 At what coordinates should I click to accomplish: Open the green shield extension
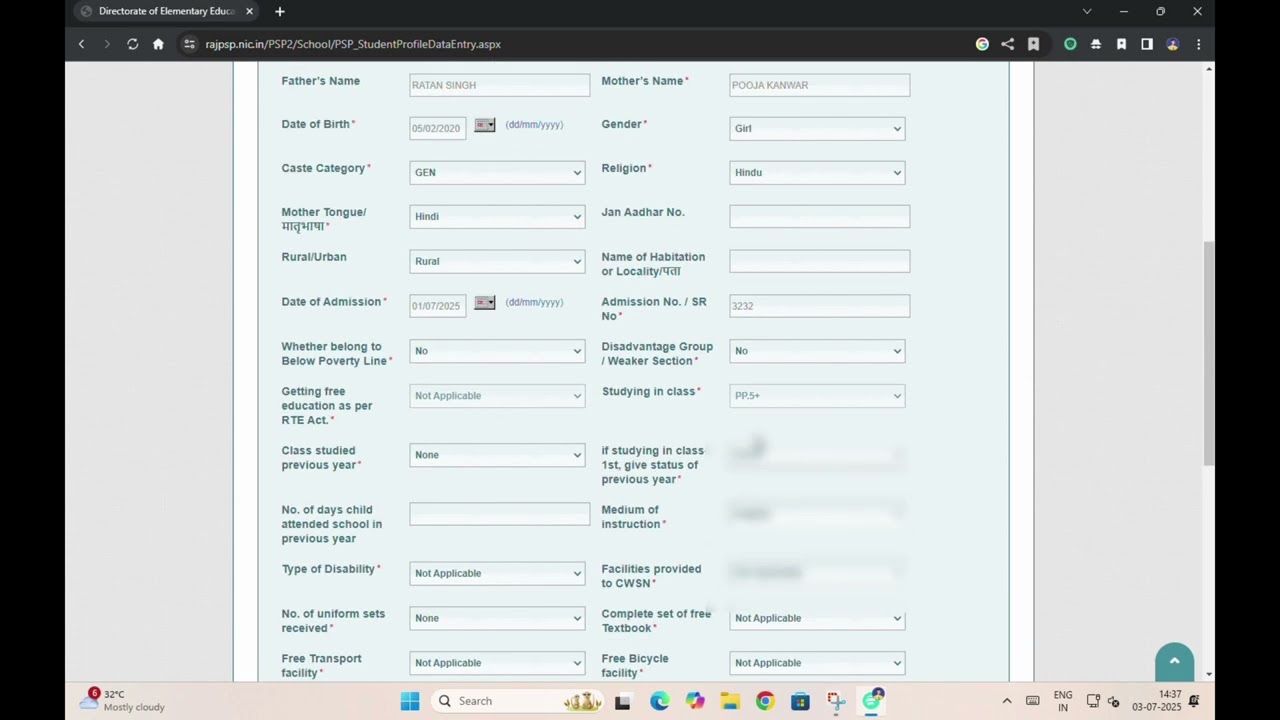1070,44
